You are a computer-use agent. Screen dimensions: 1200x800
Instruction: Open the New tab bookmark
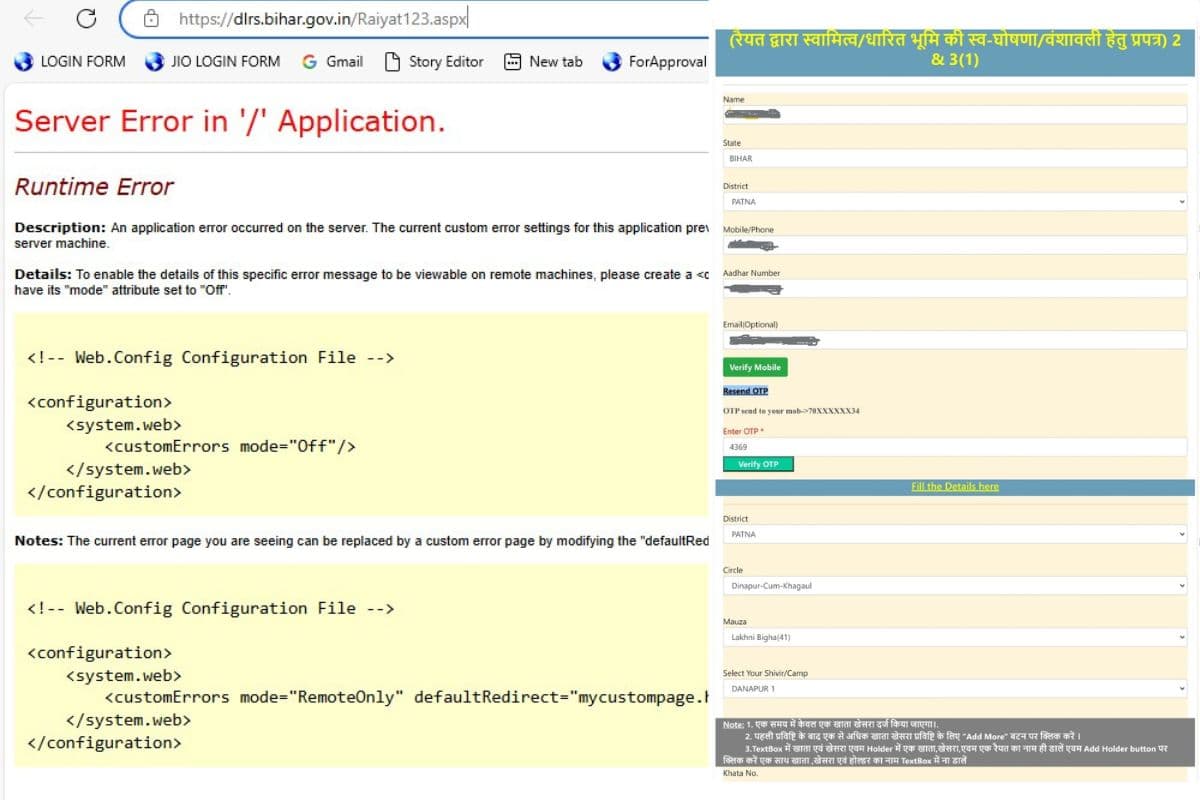pos(543,61)
